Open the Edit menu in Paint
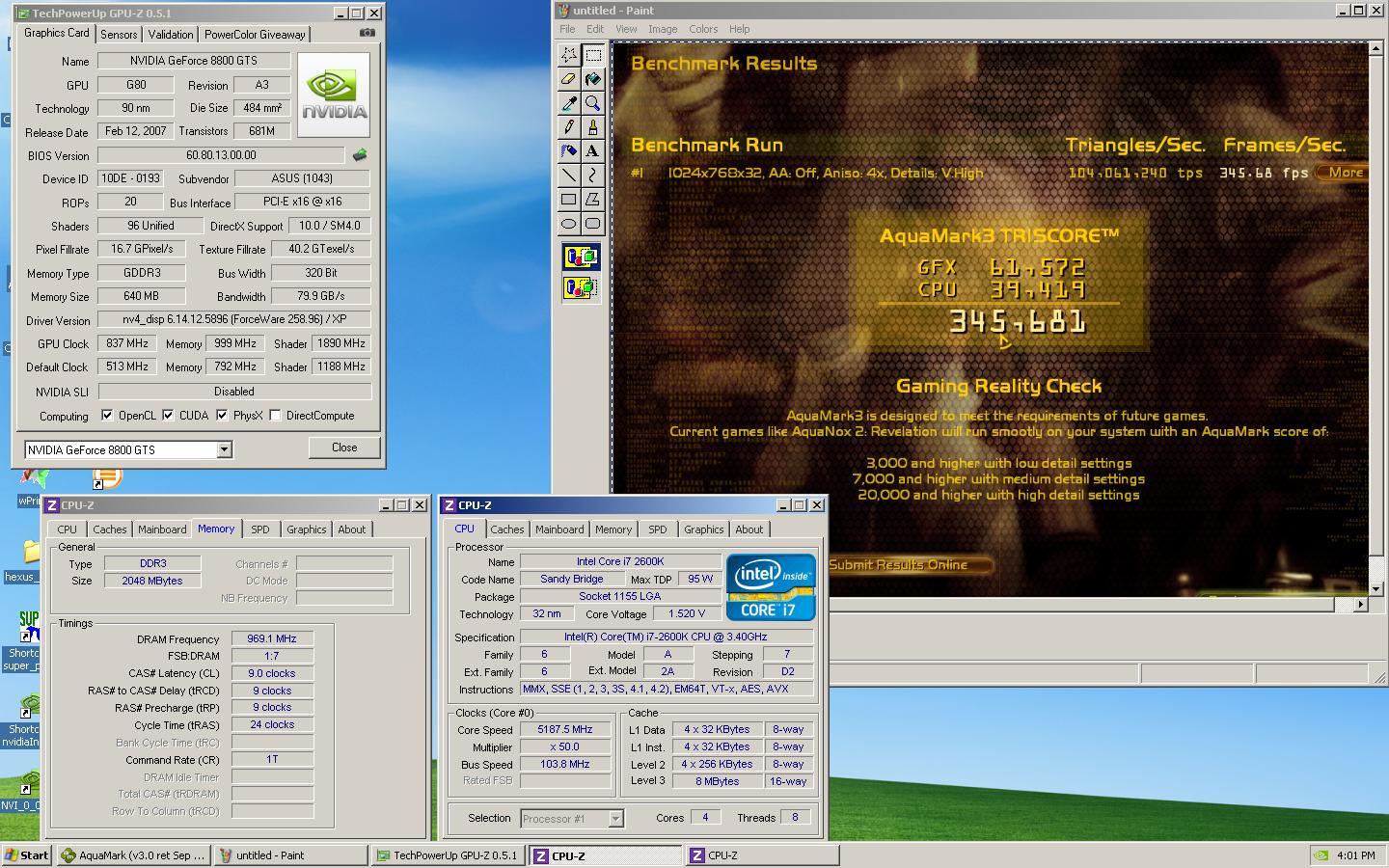 click(595, 29)
